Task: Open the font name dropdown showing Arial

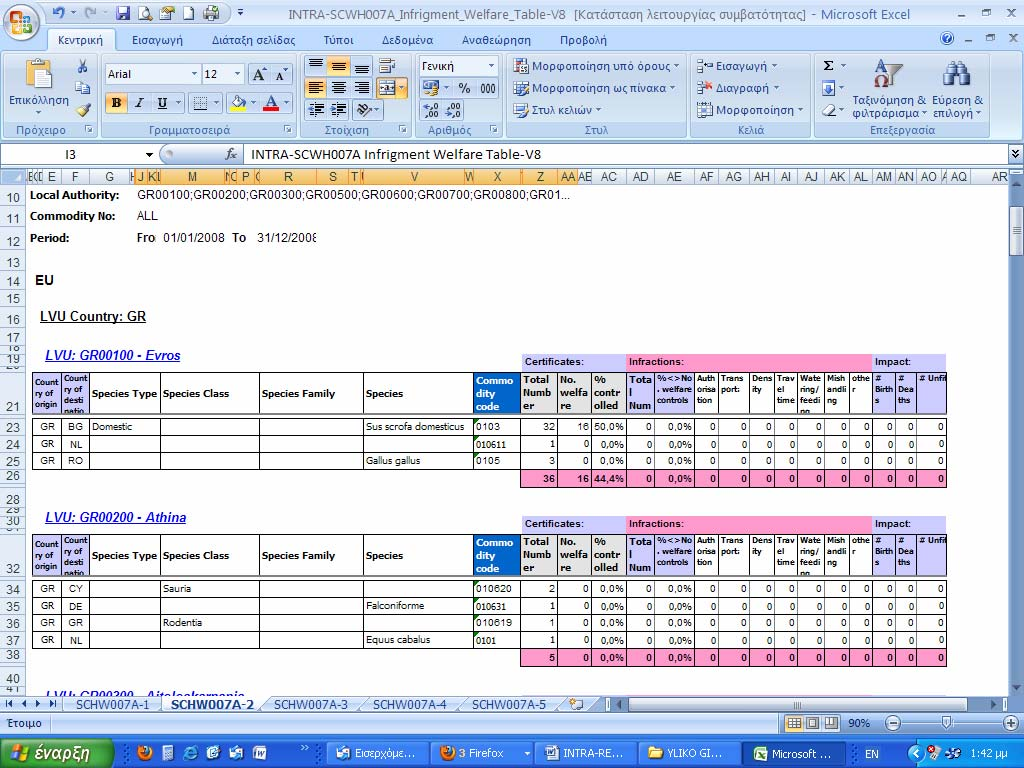Action: coord(194,74)
